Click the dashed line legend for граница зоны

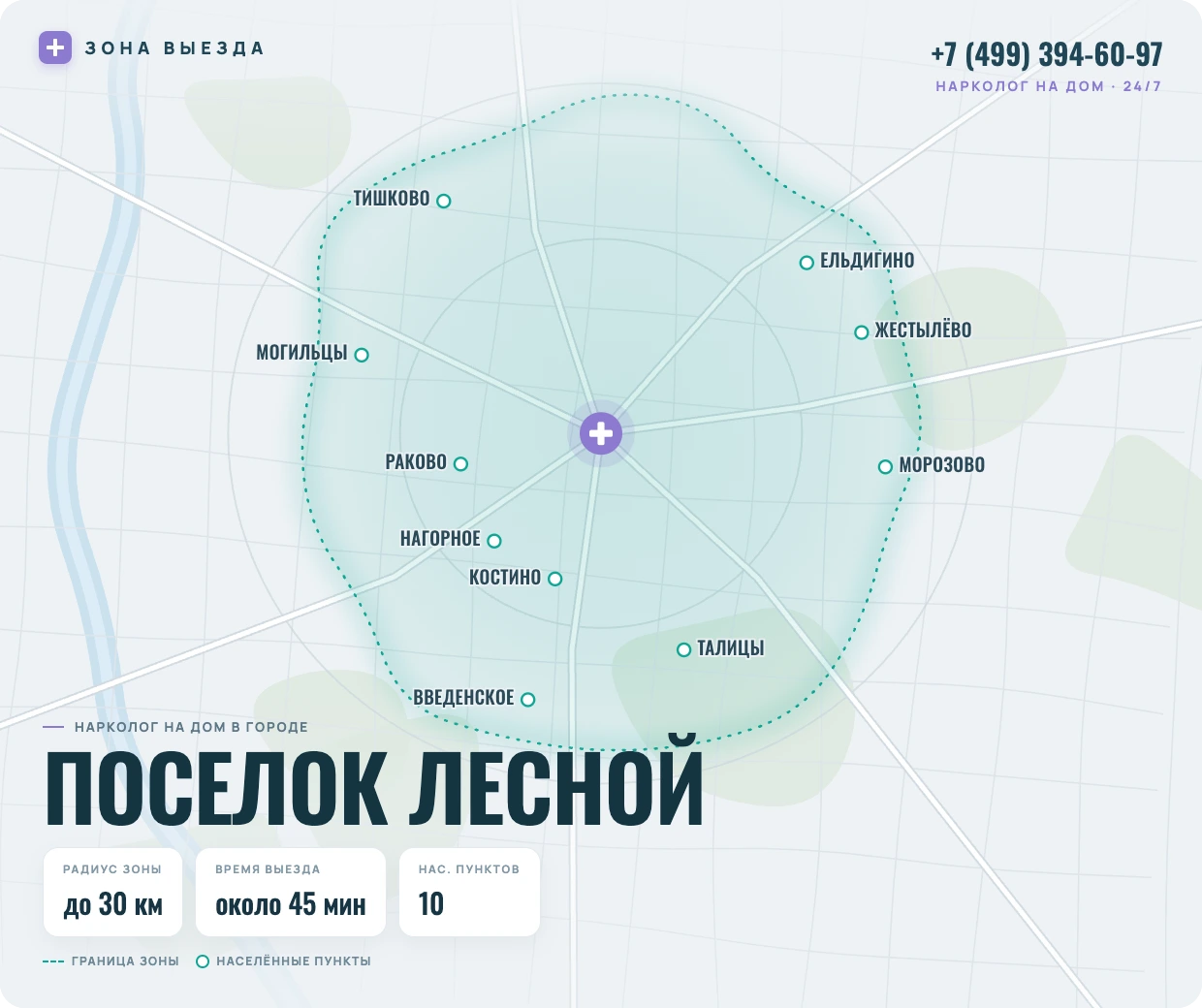point(53,961)
